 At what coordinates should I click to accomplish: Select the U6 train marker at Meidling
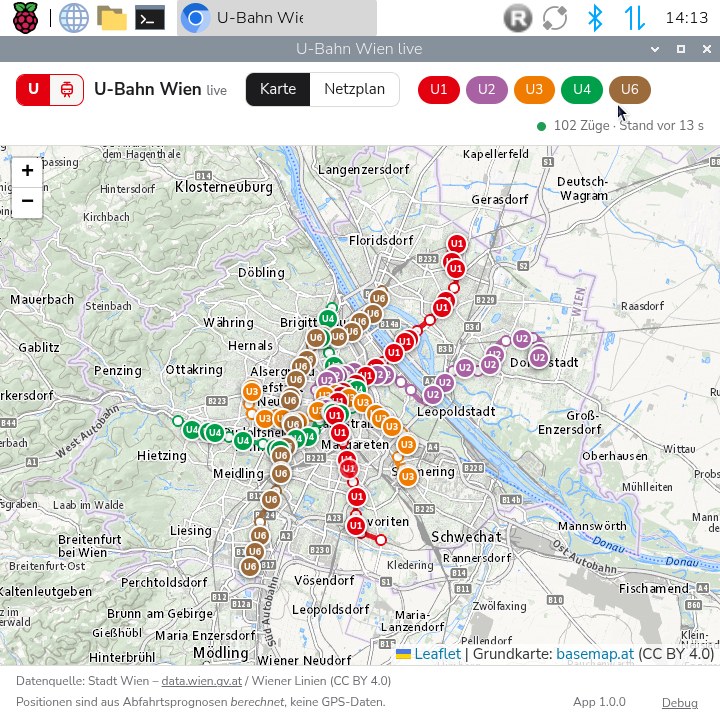click(x=281, y=473)
